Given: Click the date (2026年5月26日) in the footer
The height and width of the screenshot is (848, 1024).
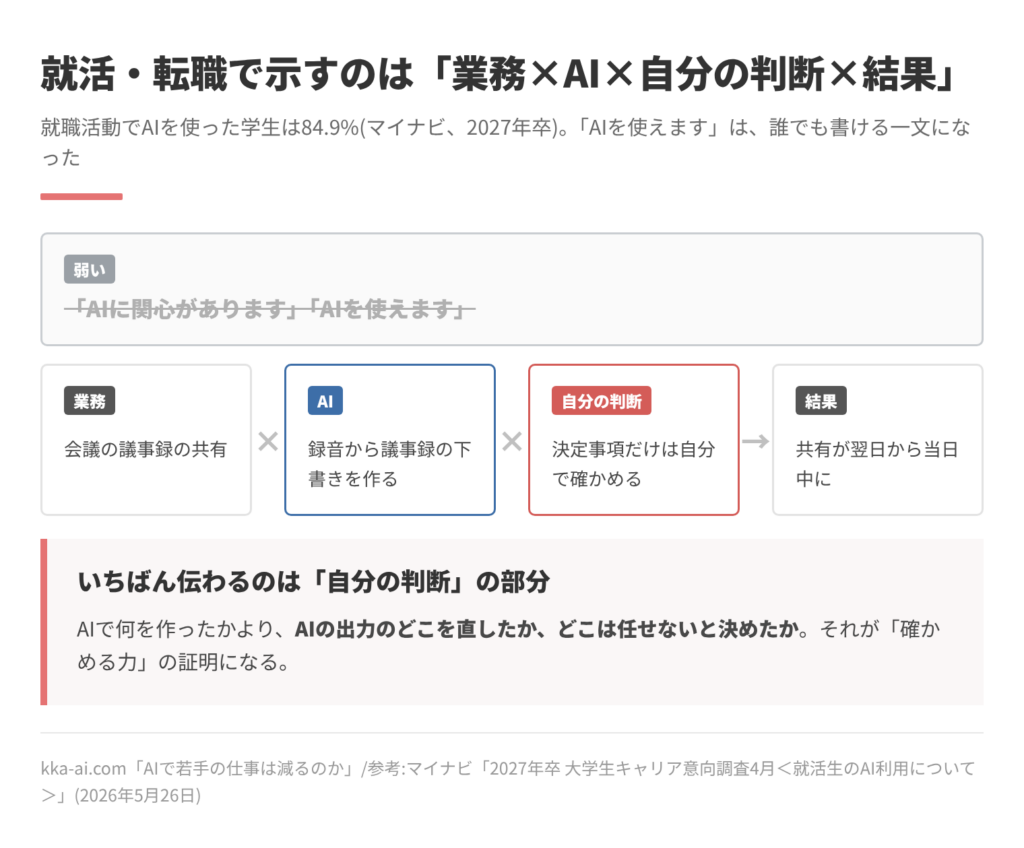Looking at the screenshot, I should click(138, 795).
